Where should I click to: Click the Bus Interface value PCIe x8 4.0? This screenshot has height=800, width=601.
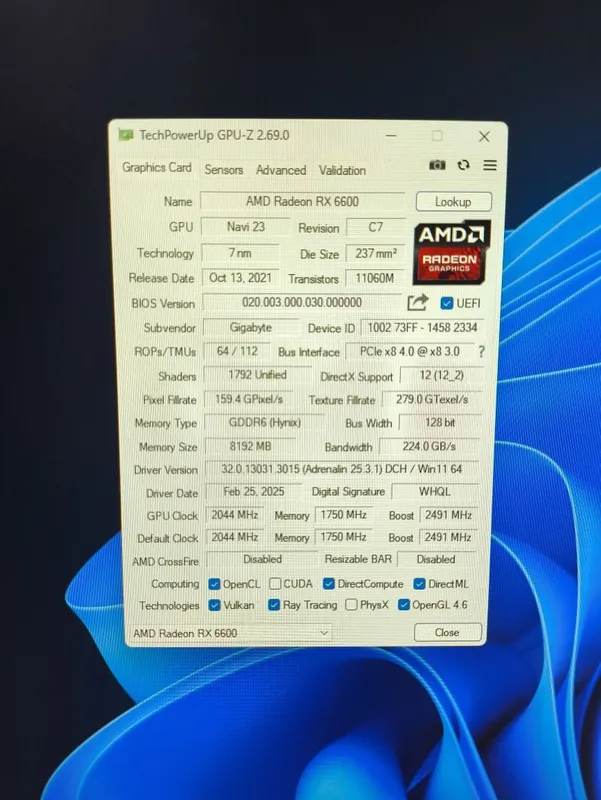point(410,352)
